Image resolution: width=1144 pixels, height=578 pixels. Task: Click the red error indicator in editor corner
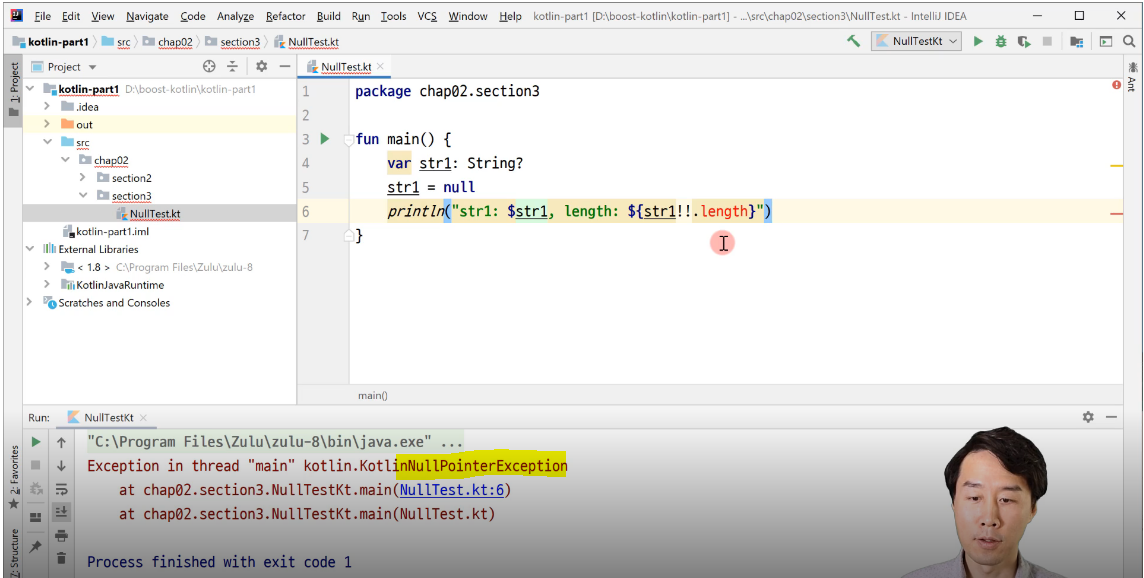pyautogui.click(x=1116, y=85)
